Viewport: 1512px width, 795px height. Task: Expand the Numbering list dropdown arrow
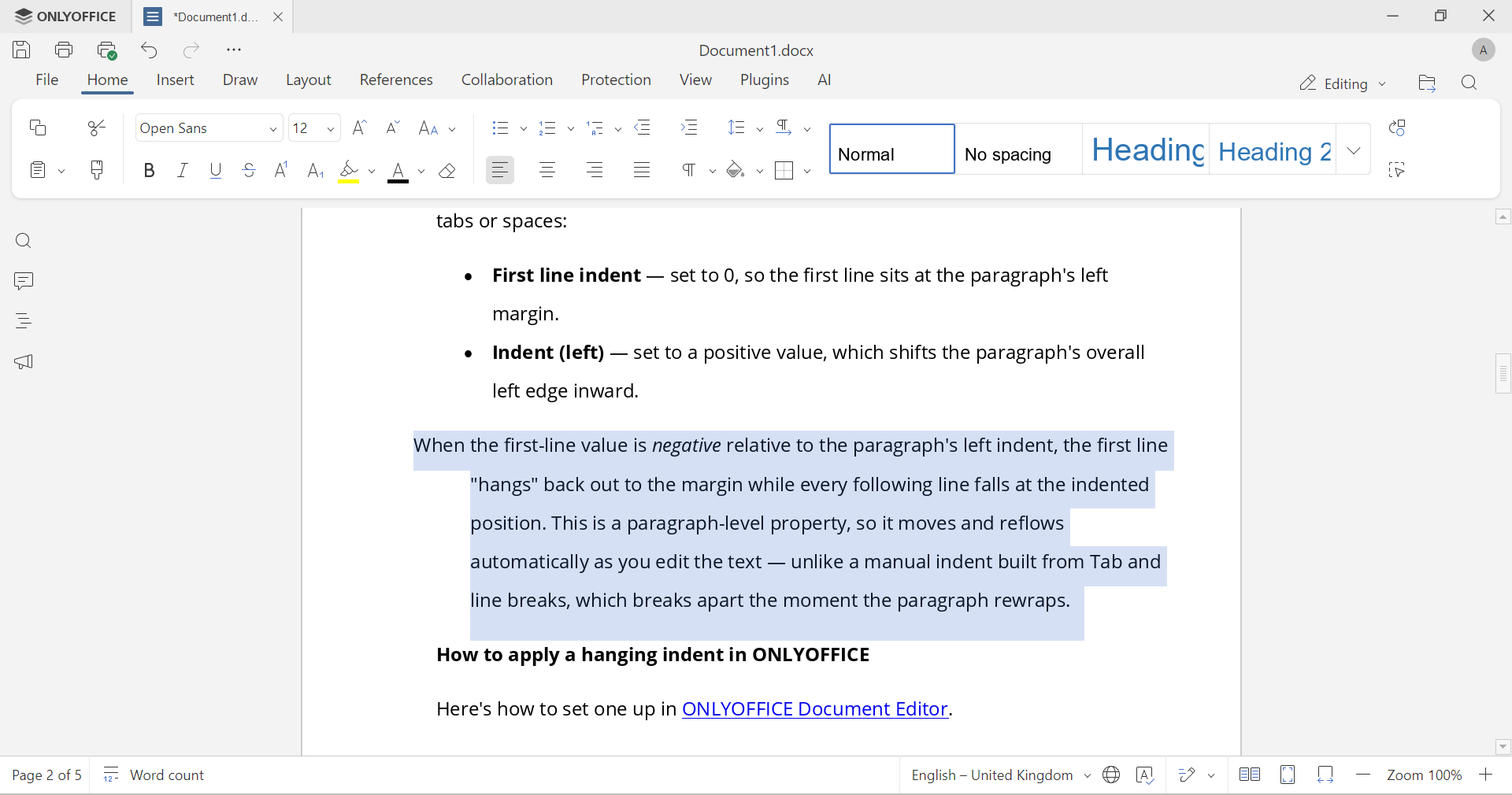tap(571, 129)
